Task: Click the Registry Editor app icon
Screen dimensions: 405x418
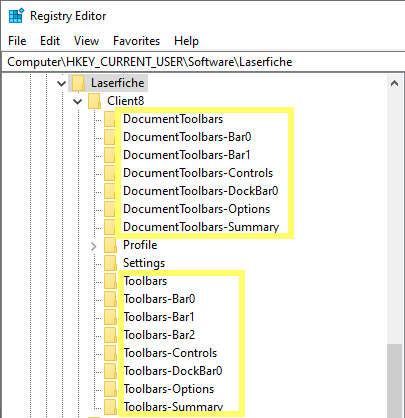Action: click(x=16, y=16)
